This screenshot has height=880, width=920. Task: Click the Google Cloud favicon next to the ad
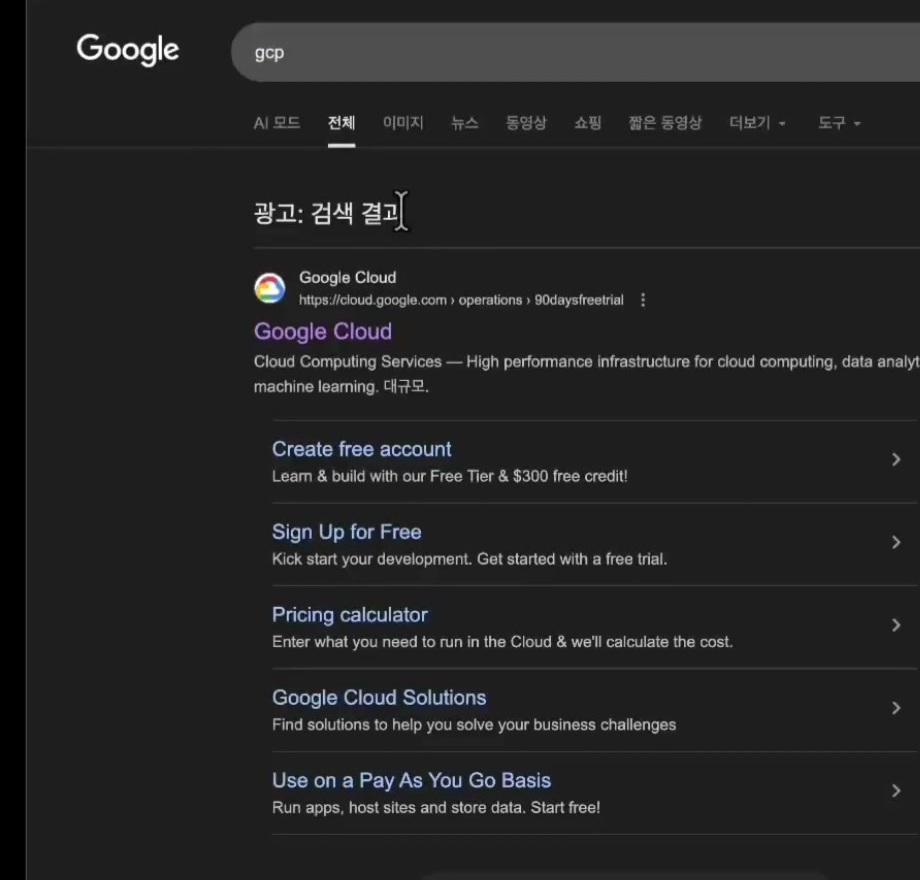coord(269,286)
